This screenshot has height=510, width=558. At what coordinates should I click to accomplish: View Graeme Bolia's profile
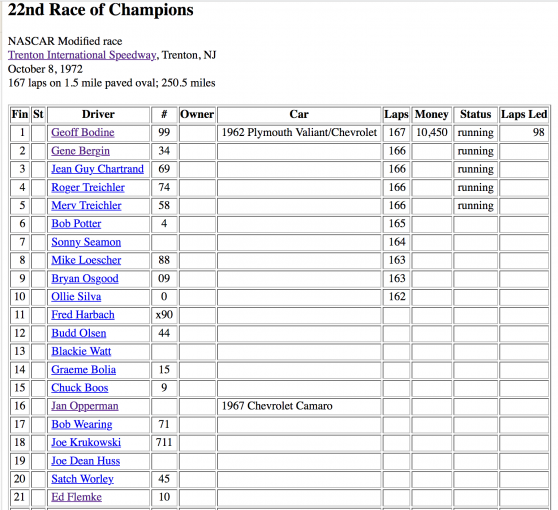(x=84, y=369)
